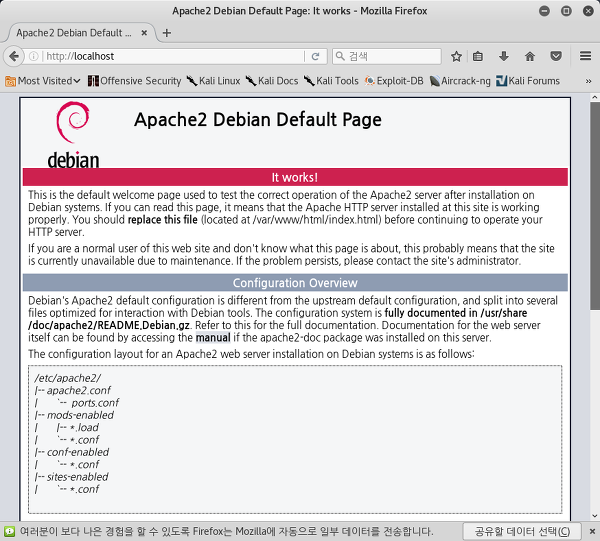Expand the Most Visited bookmarks dropdown
The height and width of the screenshot is (541, 600).
pos(42,81)
